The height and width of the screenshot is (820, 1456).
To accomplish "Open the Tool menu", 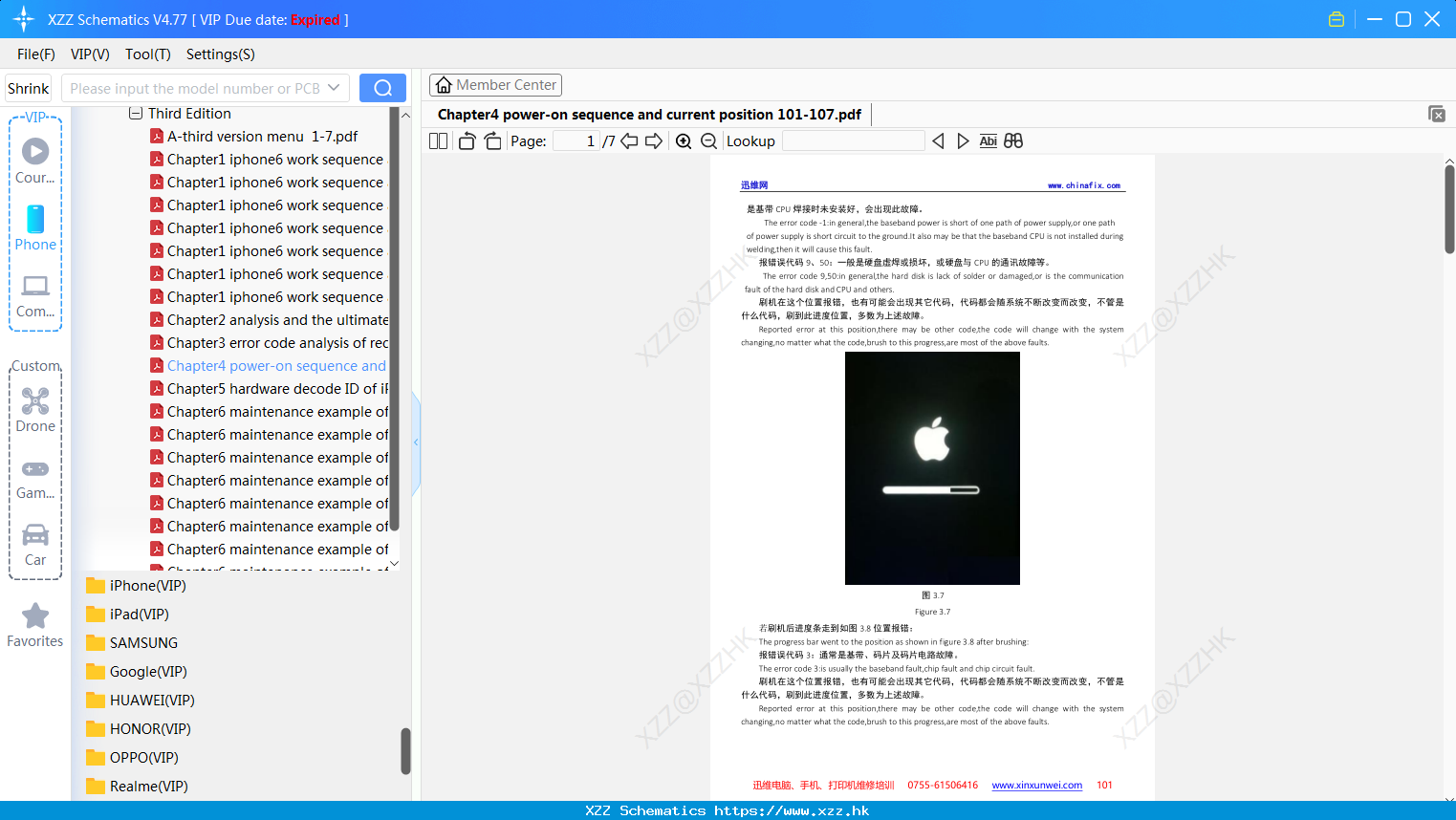I will pyautogui.click(x=148, y=54).
